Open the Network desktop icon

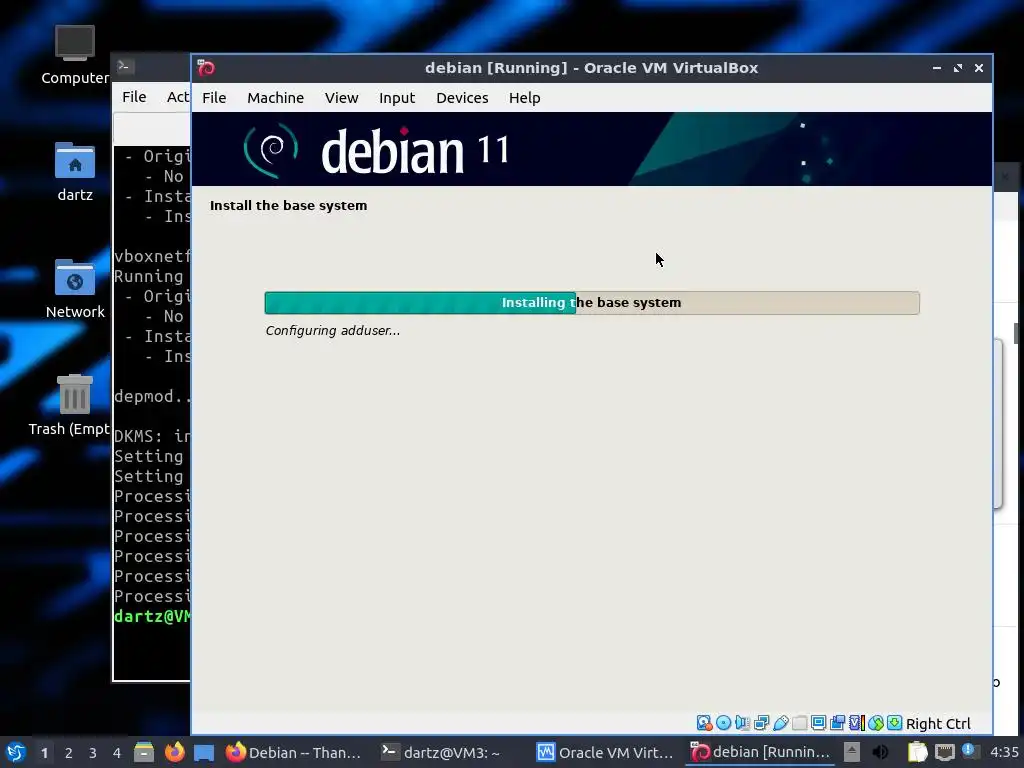click(x=74, y=289)
